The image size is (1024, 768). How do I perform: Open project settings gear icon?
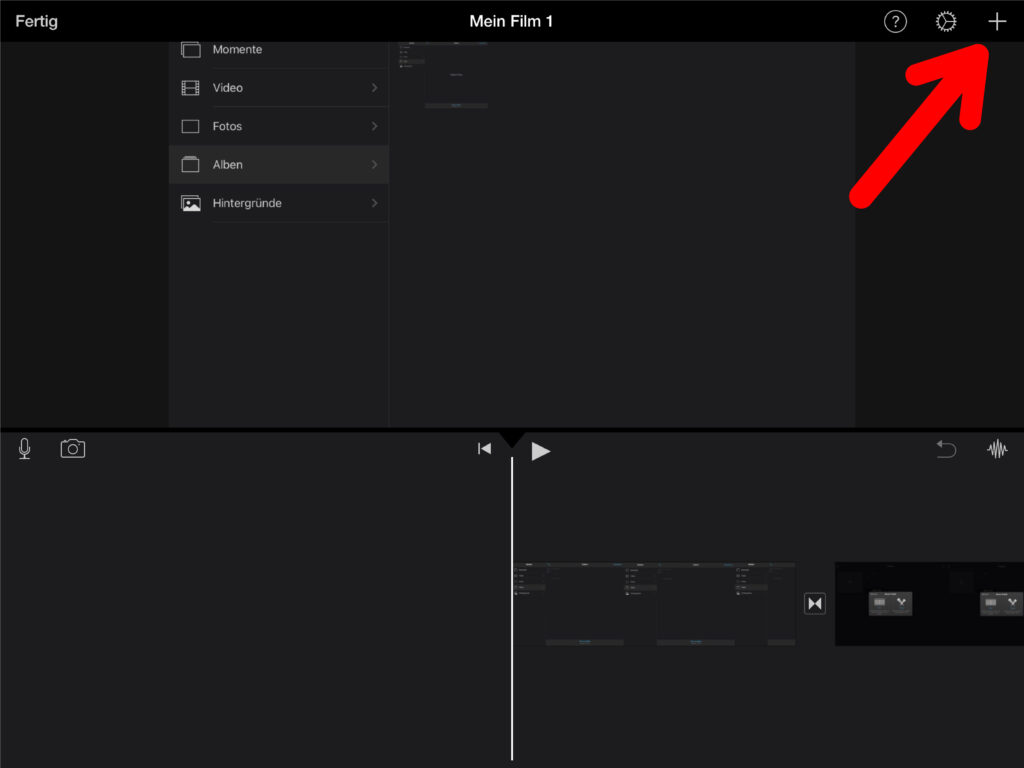coord(945,22)
